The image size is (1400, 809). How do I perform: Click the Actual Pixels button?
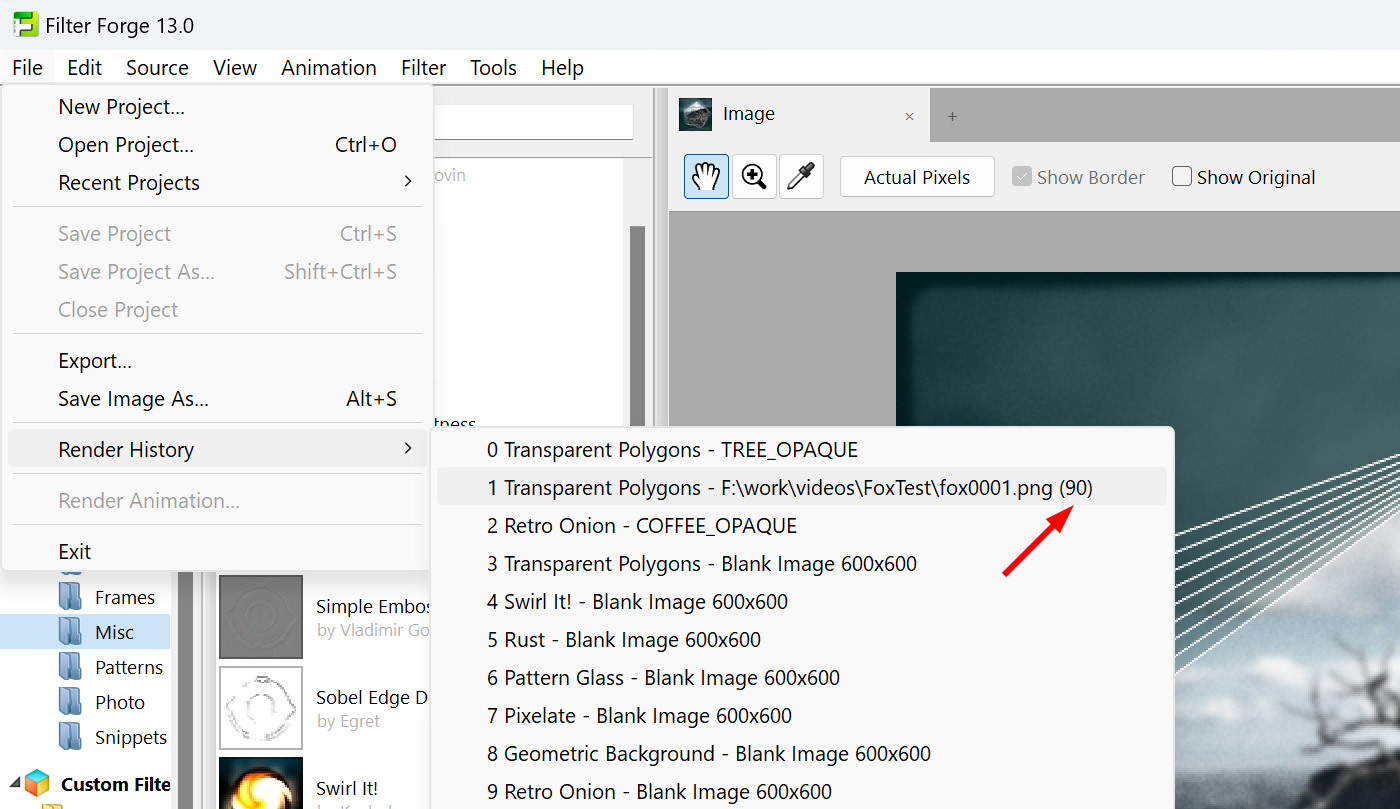917,177
